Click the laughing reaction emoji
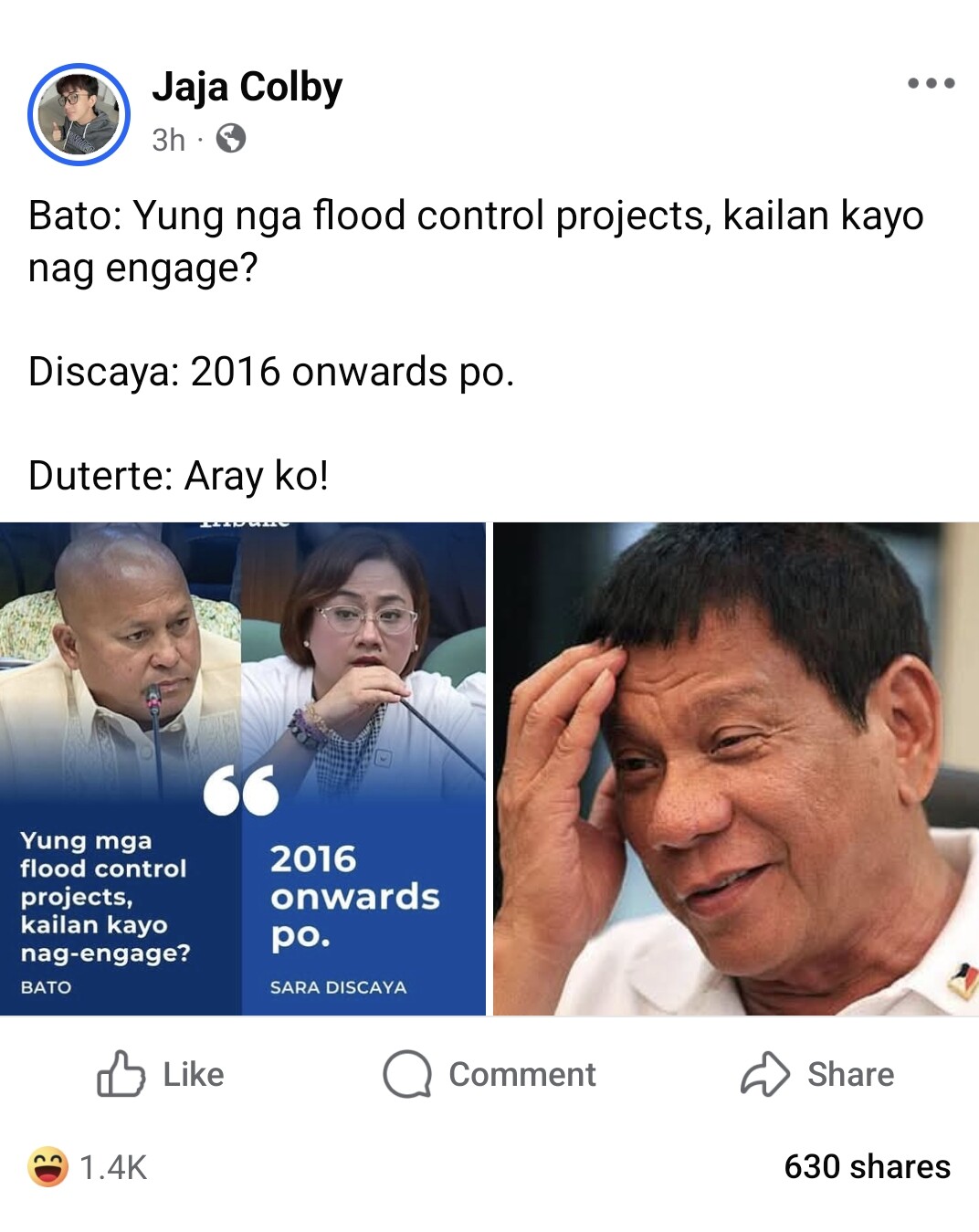This screenshot has width=979, height=1232. (47, 1166)
